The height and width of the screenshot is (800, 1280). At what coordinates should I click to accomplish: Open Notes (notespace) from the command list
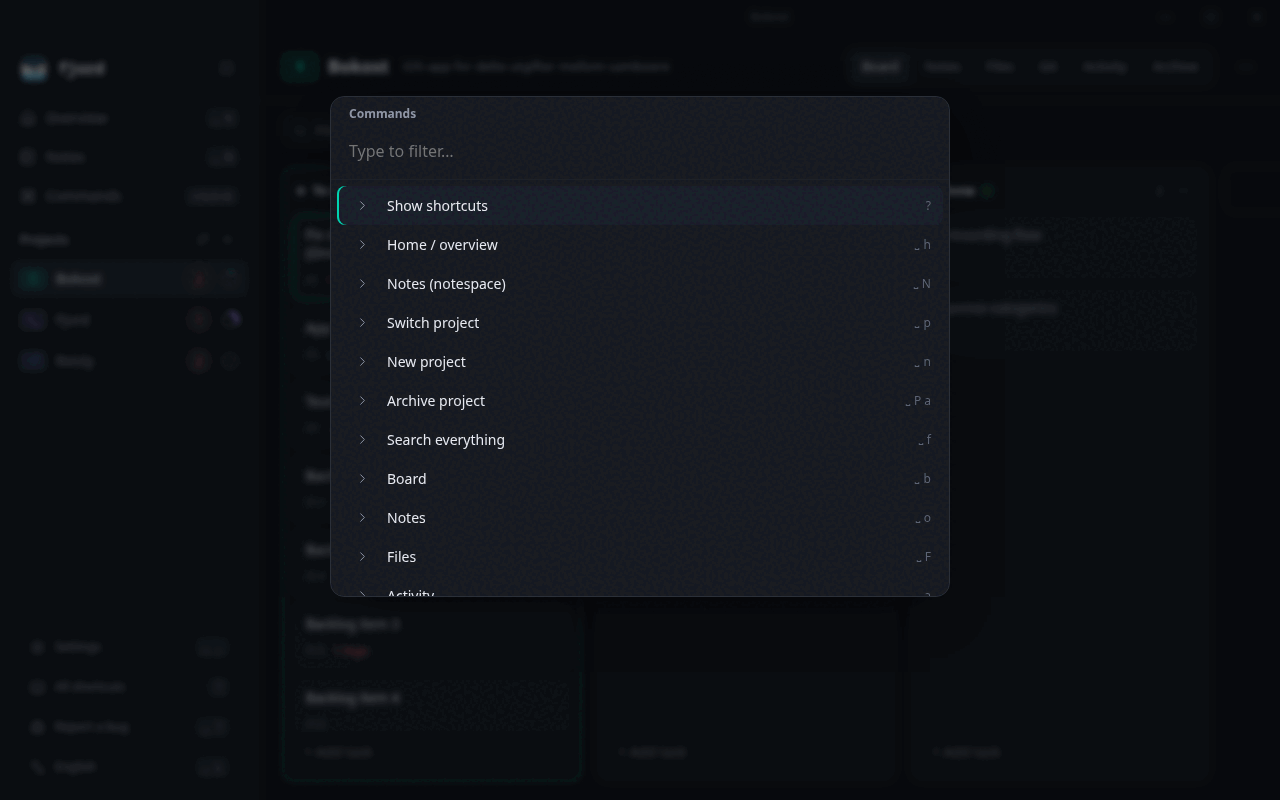pyautogui.click(x=640, y=283)
